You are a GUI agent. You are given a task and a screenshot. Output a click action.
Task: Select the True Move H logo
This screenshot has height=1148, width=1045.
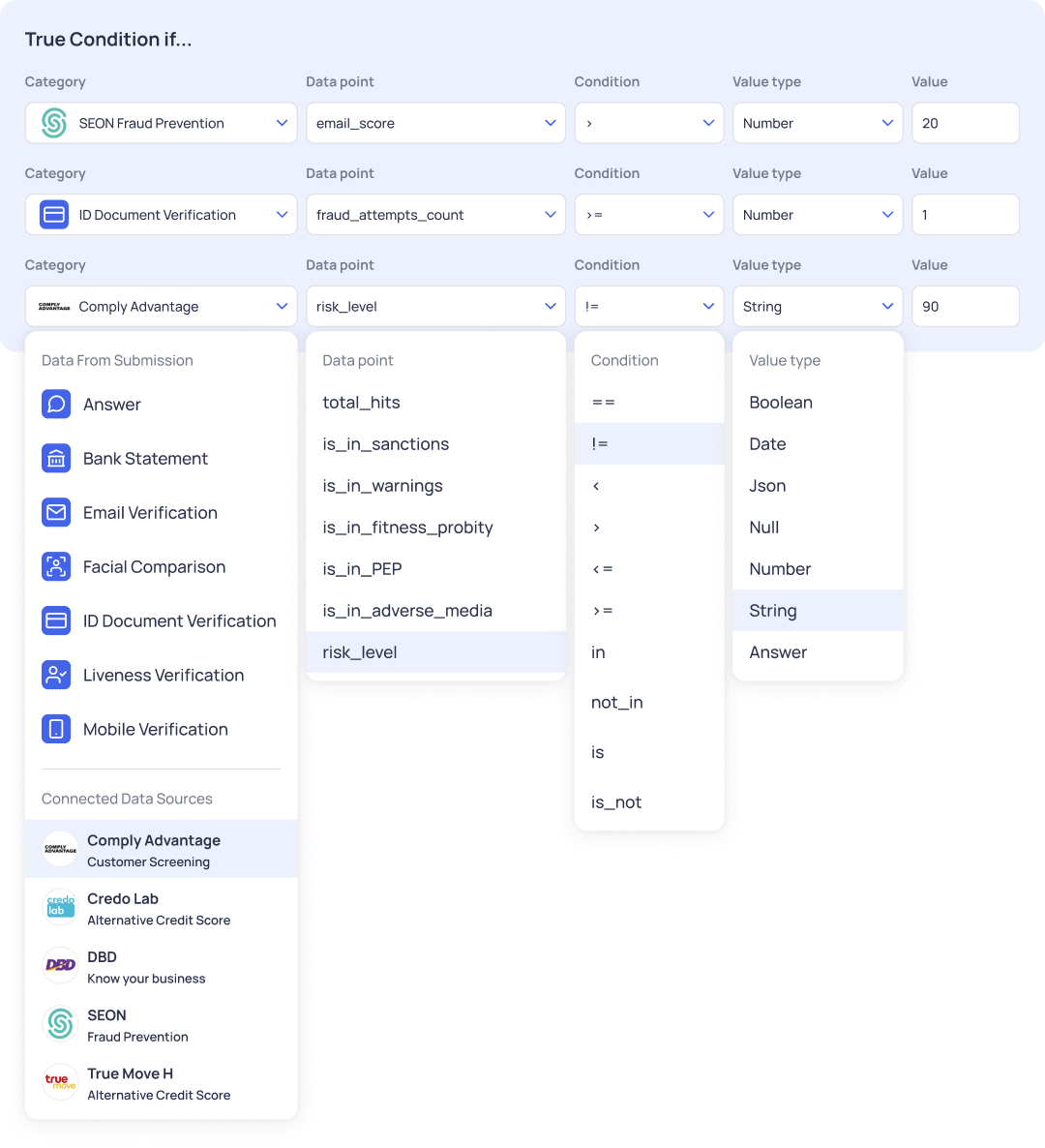tap(60, 1082)
